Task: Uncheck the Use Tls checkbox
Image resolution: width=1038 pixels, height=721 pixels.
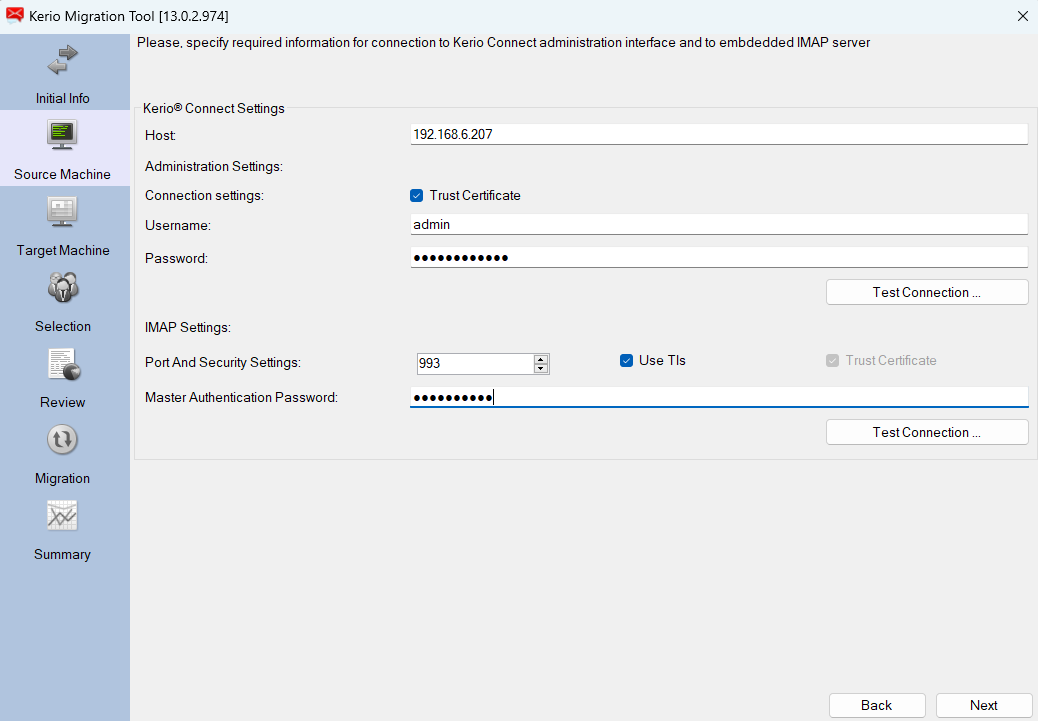Action: [x=626, y=361]
